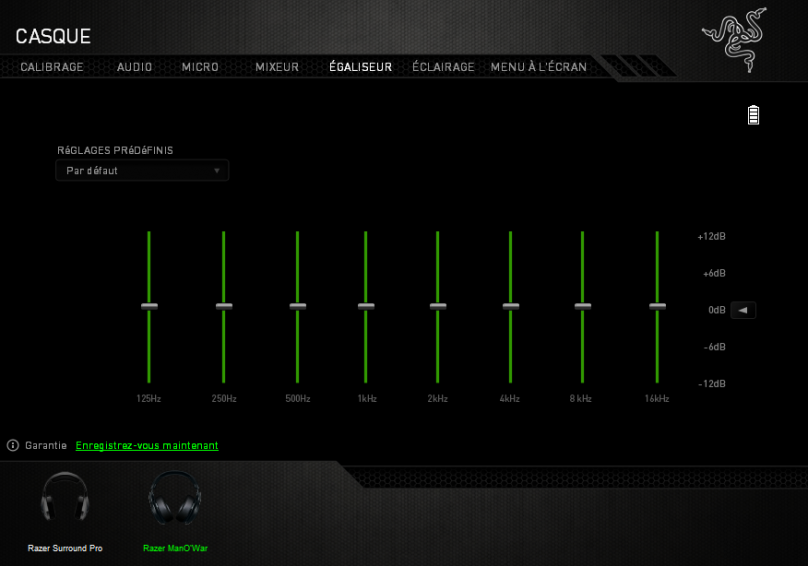The image size is (808, 566).
Task: Select the Razer Surround Pro headset icon
Action: pos(65,496)
